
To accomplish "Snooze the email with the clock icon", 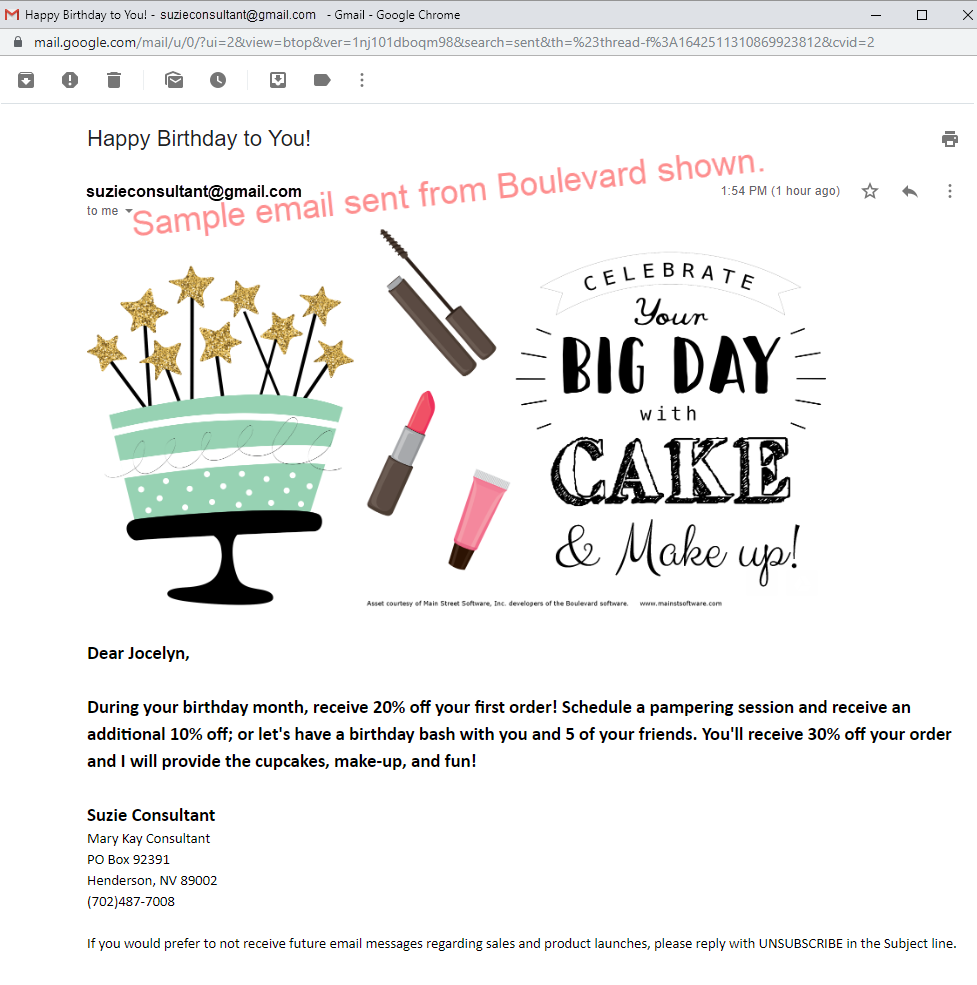I will (x=218, y=80).
